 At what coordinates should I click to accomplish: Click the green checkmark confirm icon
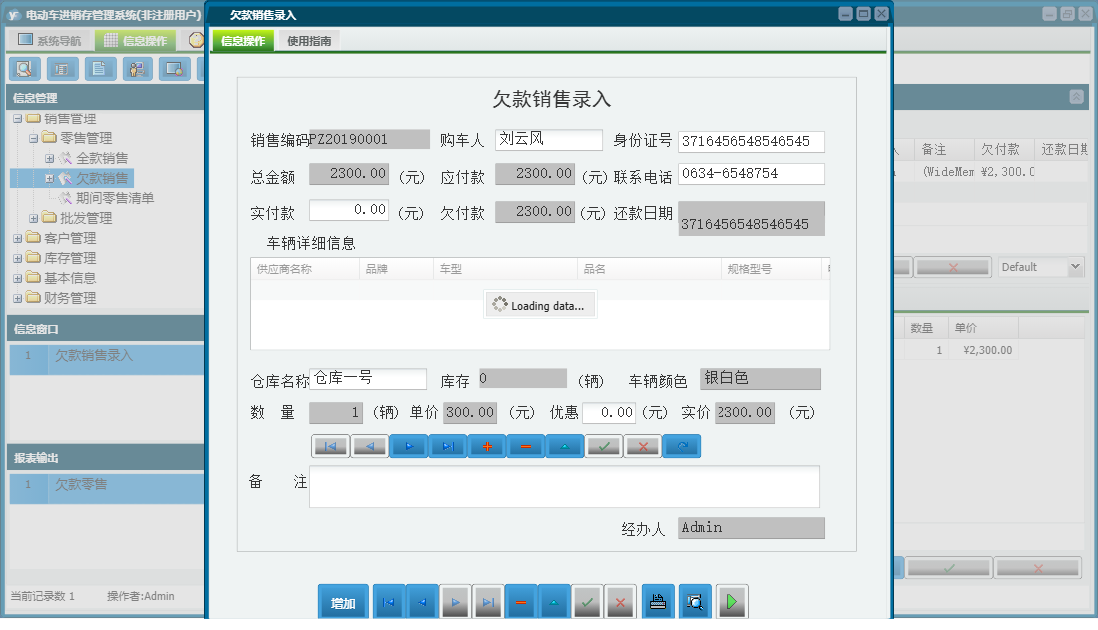point(602,446)
